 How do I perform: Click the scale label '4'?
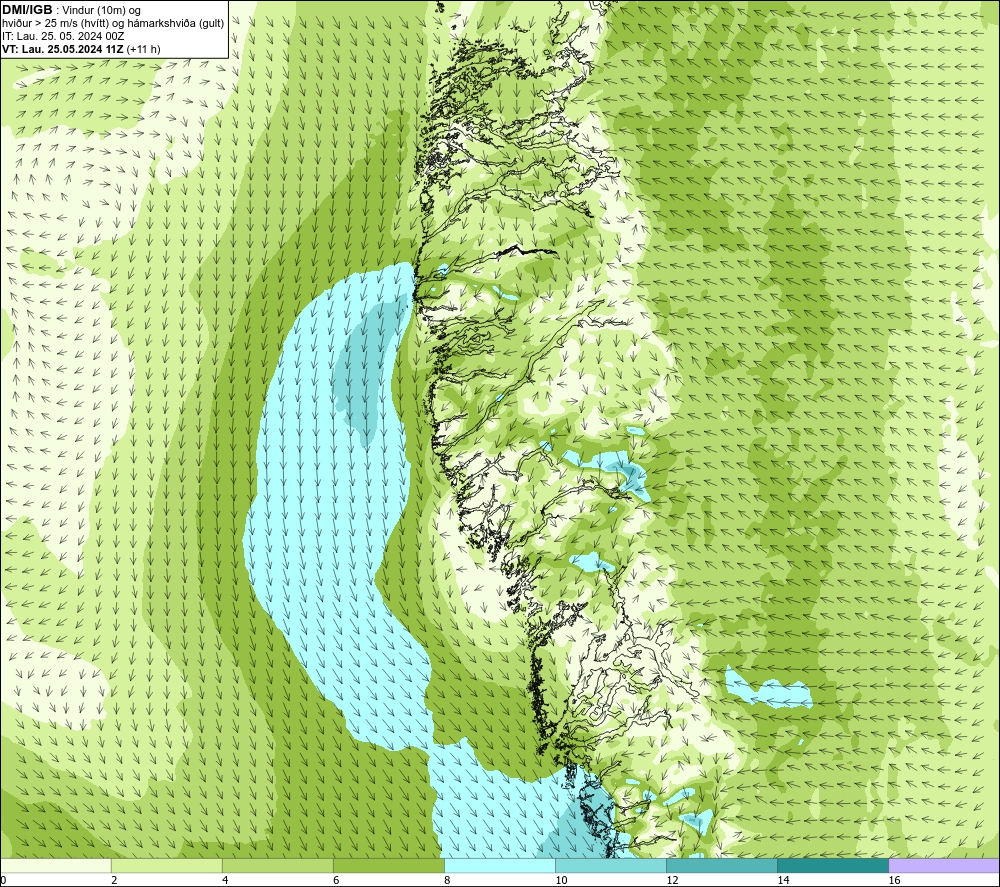point(225,881)
